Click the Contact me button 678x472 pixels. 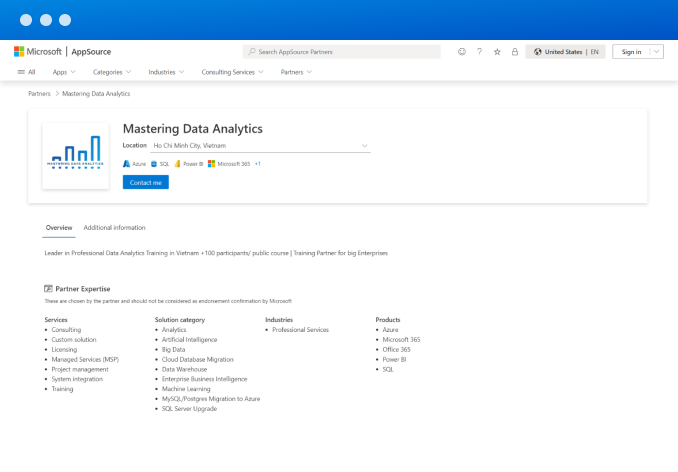pos(145,182)
